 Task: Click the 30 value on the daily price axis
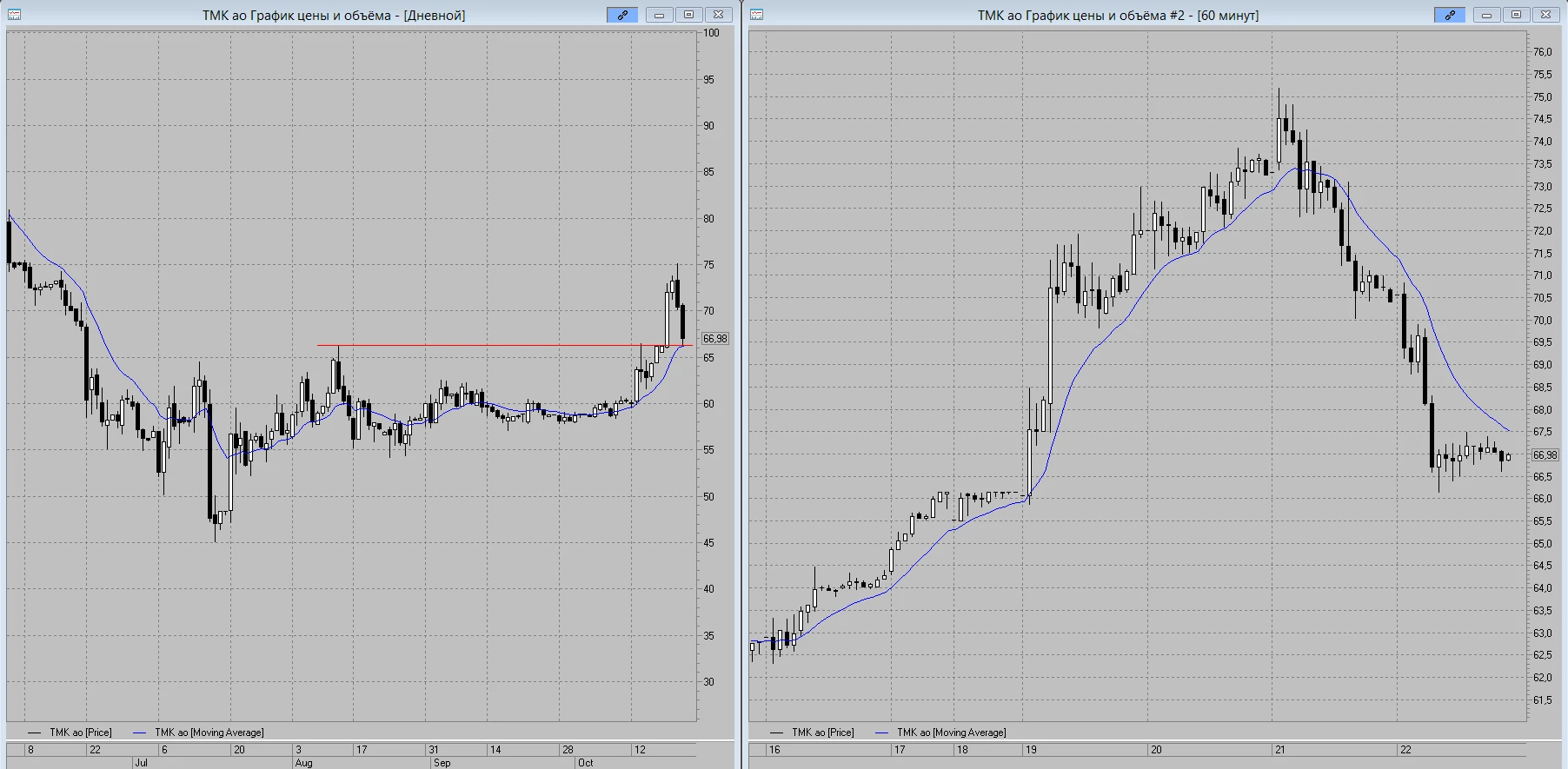pyautogui.click(x=709, y=682)
